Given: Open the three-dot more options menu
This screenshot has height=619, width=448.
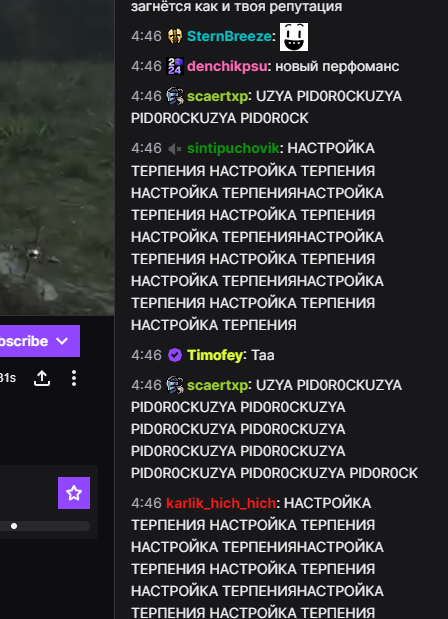Looking at the screenshot, I should coord(74,378).
